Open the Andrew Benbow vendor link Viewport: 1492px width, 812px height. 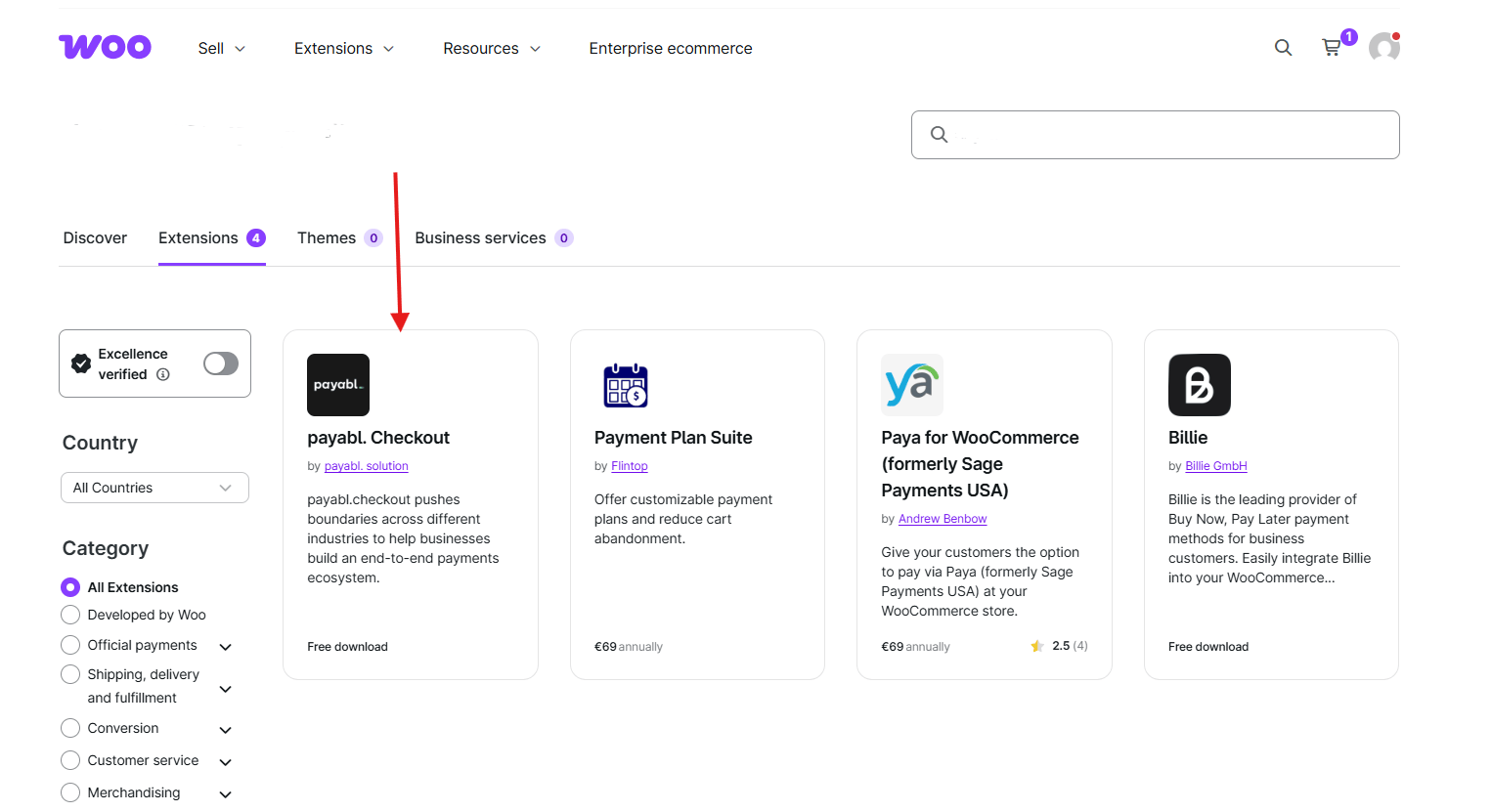pos(943,519)
